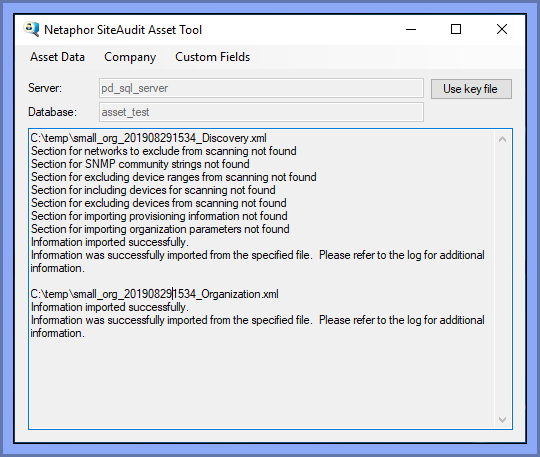540x457 pixels.
Task: Open the Asset Data menu
Action: (57, 57)
